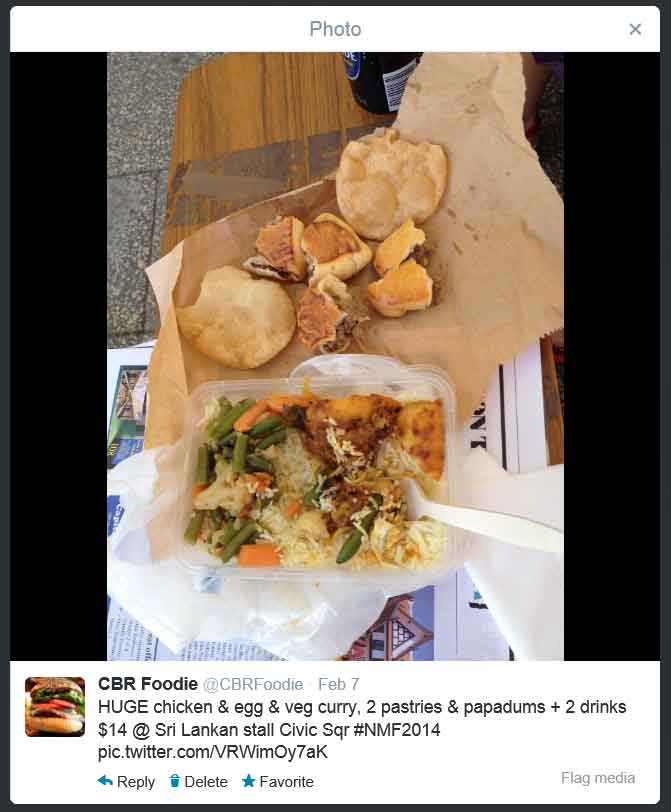
Task: Mark tweet via the Favorite label
Action: [286, 781]
